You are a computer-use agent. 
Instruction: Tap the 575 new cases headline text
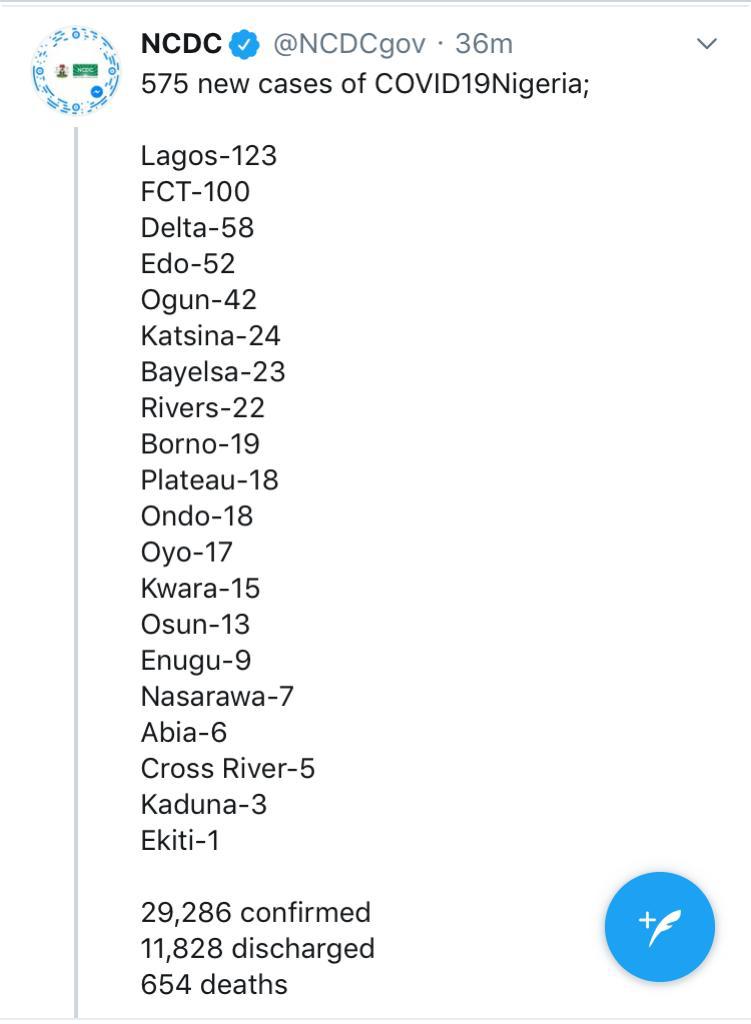(x=365, y=84)
